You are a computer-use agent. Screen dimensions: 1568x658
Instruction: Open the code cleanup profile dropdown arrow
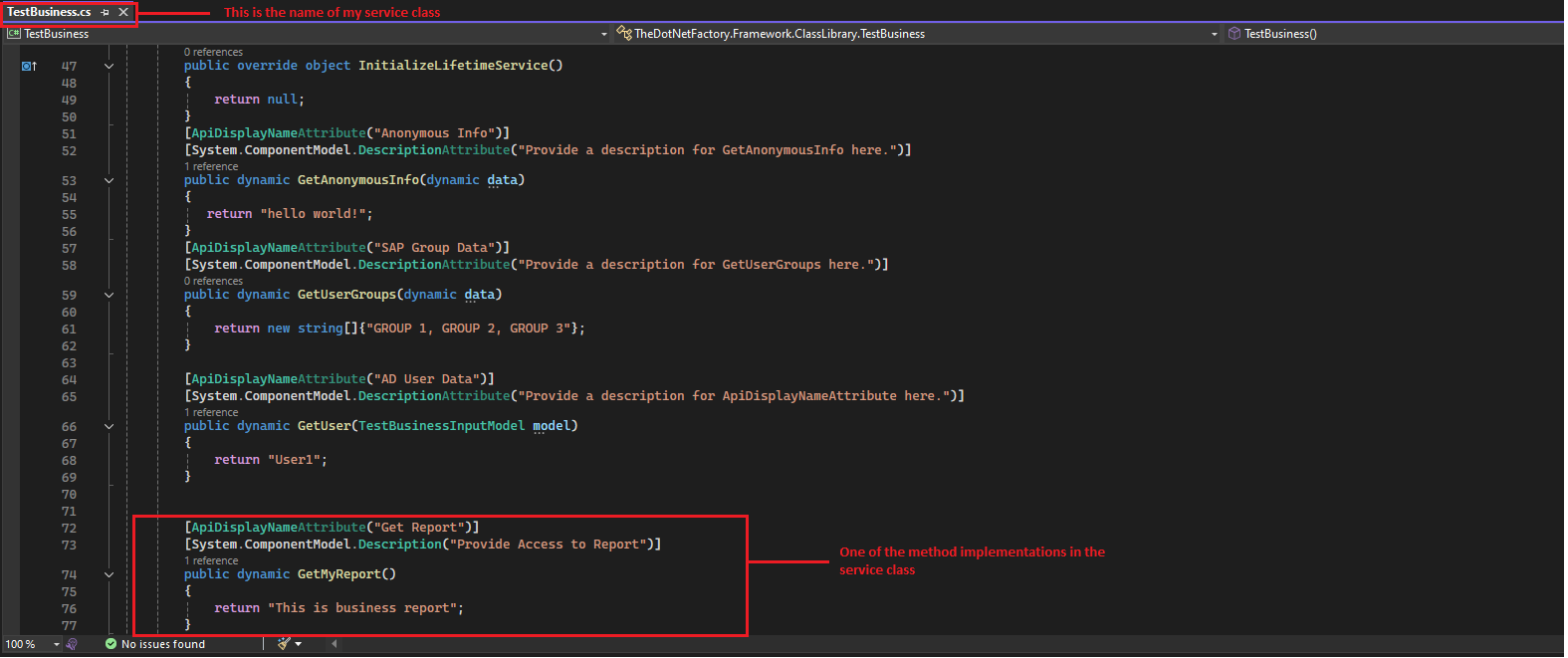click(299, 644)
